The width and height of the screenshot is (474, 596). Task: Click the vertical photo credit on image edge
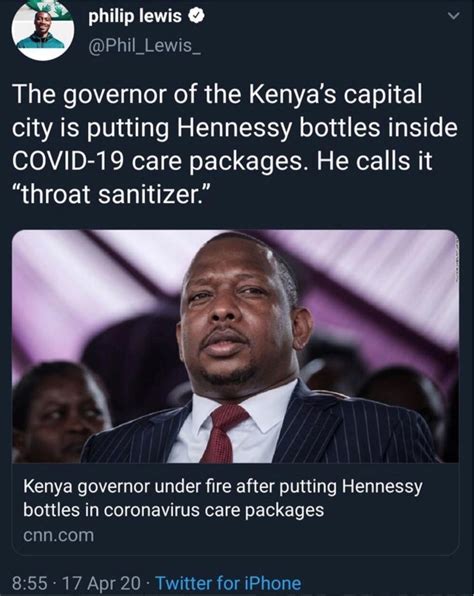pos(455,262)
